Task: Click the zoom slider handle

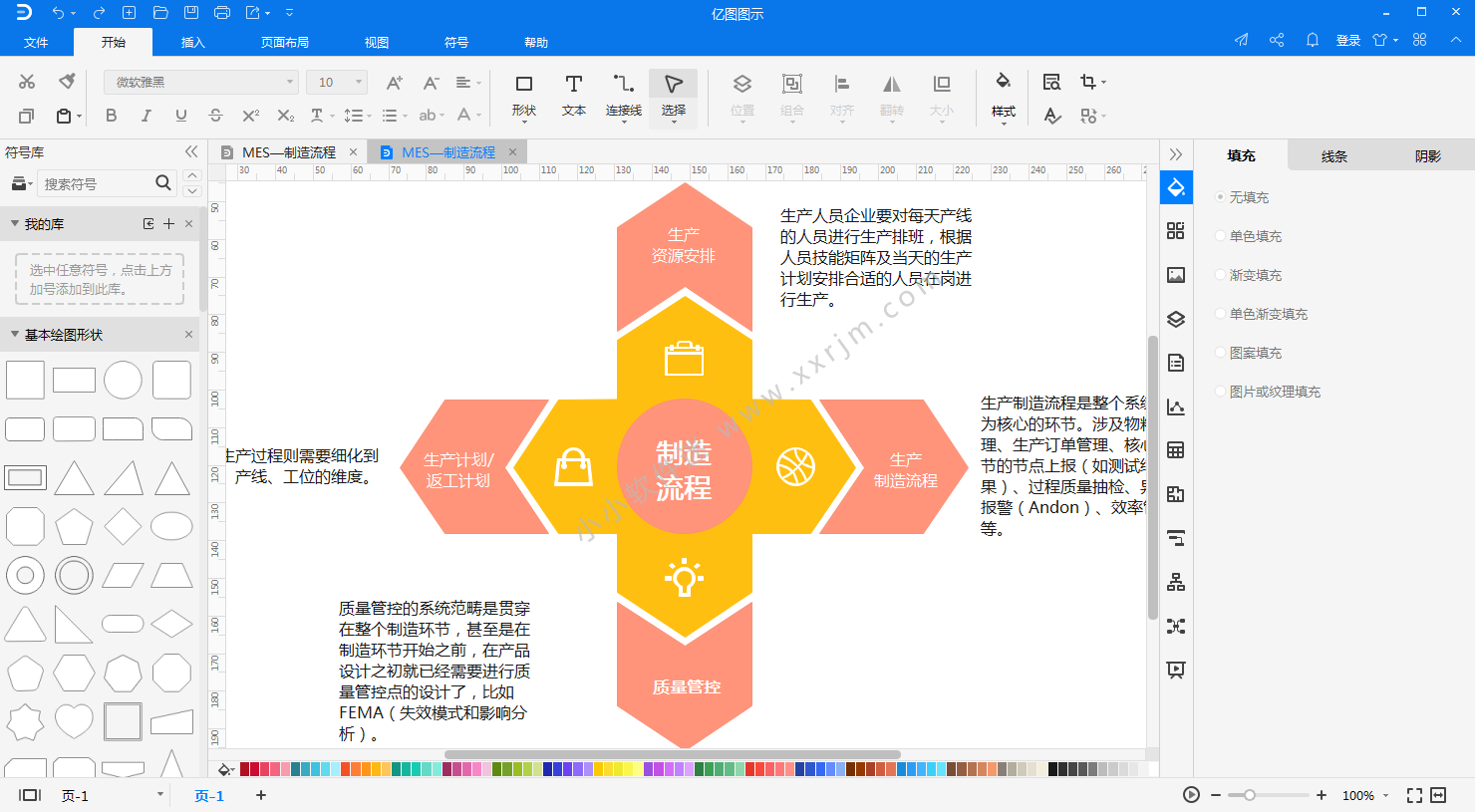Action: [x=1249, y=795]
